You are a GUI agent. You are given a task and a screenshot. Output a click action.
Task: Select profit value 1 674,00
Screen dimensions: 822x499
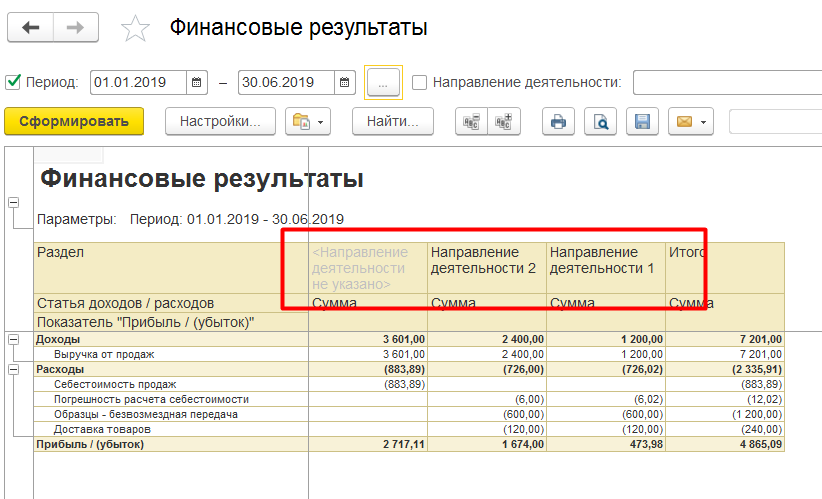(487, 444)
